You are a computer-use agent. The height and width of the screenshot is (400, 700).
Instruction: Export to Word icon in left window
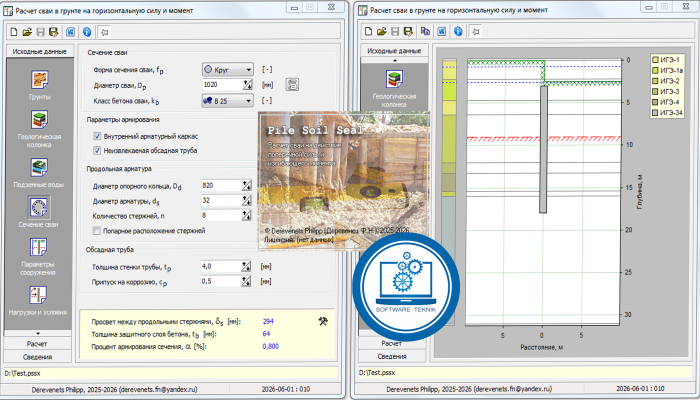(x=71, y=32)
